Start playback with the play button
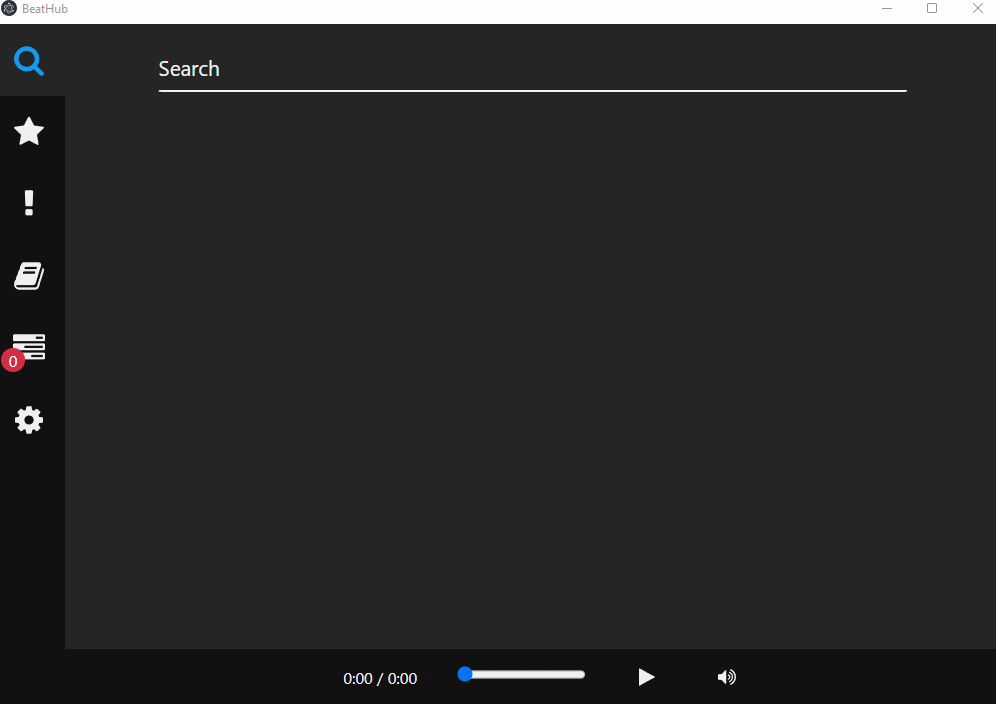The image size is (996, 704). tap(646, 677)
